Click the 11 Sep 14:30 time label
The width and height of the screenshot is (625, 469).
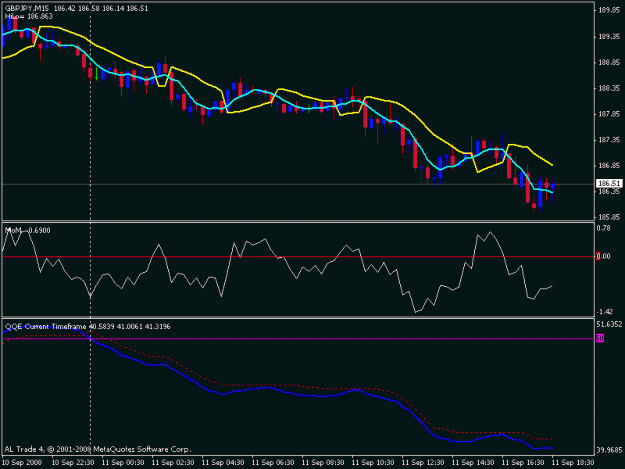(473, 463)
